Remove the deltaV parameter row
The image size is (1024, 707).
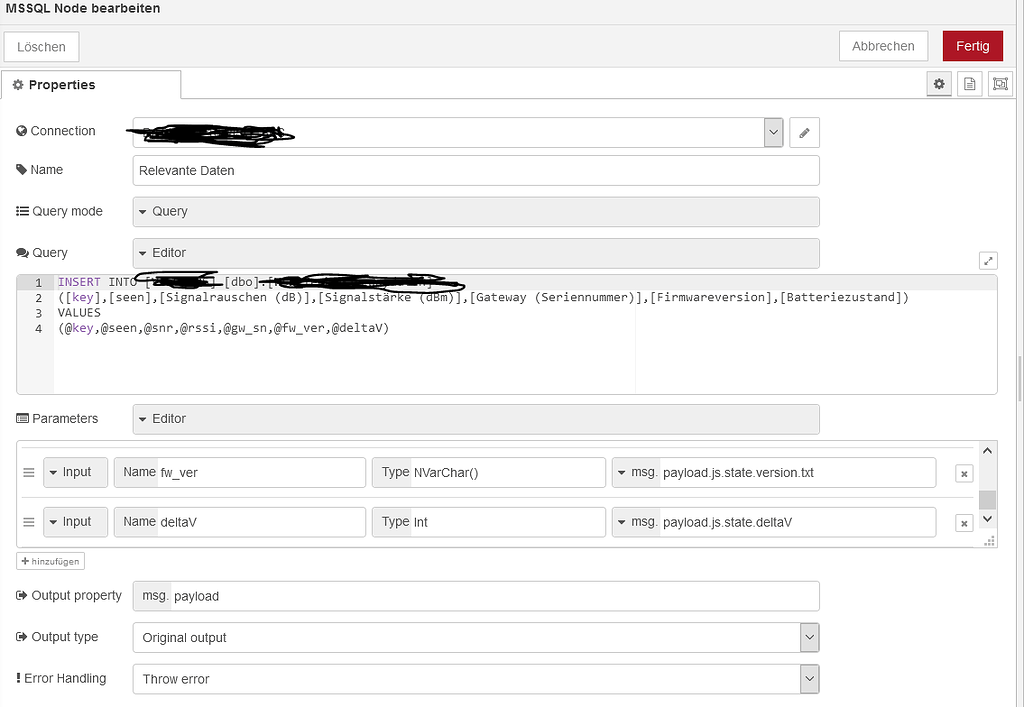point(963,521)
